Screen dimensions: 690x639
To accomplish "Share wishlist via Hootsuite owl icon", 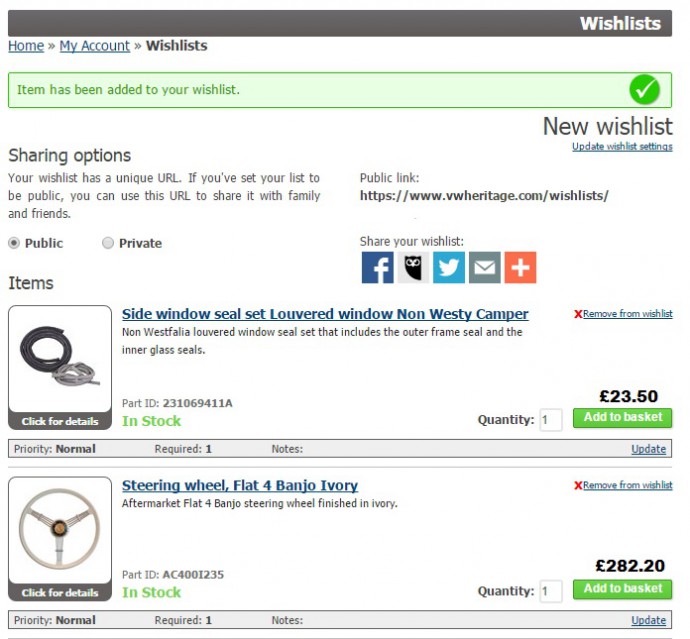I will [413, 268].
